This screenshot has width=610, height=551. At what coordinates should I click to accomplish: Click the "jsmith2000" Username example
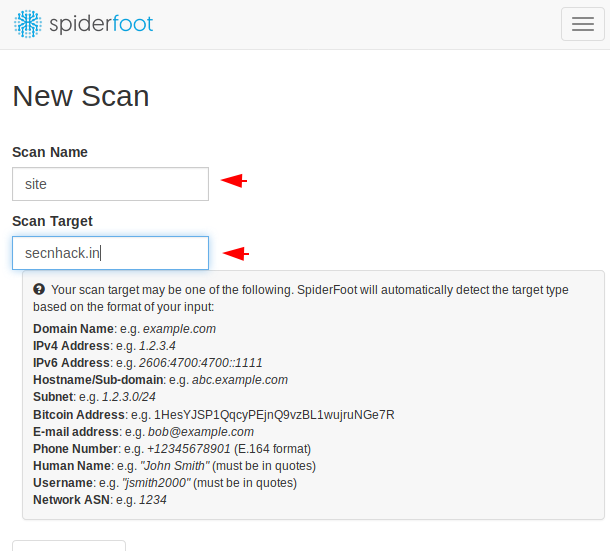pyautogui.click(x=156, y=483)
